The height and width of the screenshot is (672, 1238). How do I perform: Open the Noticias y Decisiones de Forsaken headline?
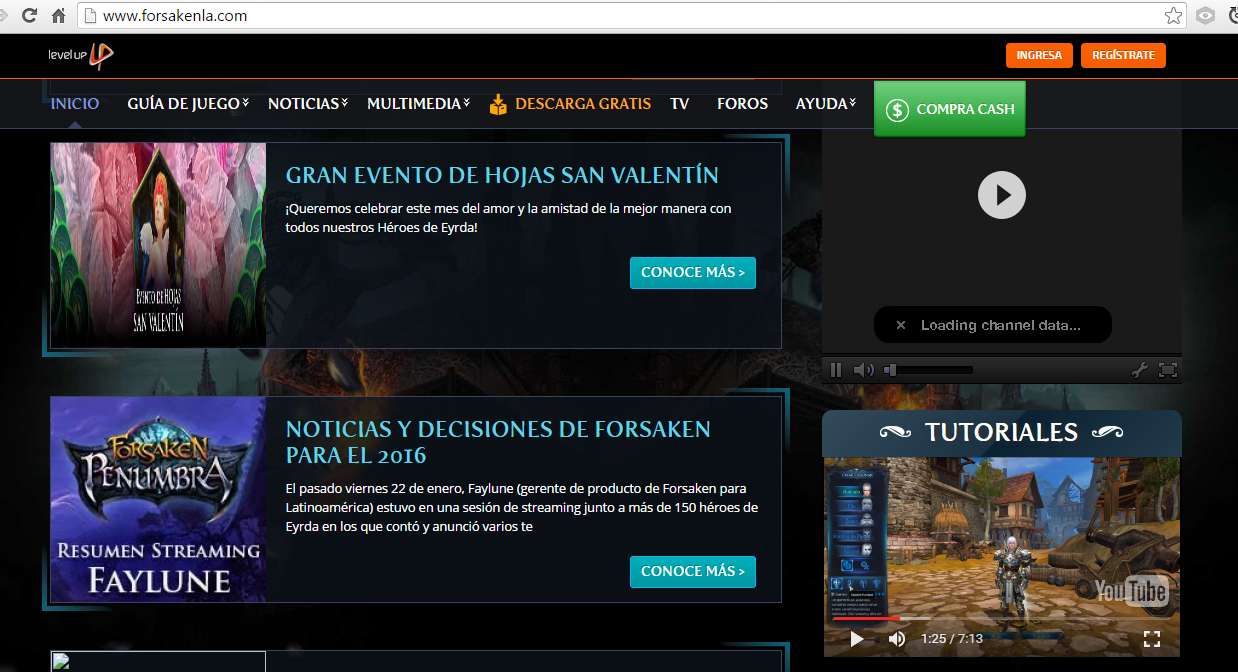click(498, 442)
